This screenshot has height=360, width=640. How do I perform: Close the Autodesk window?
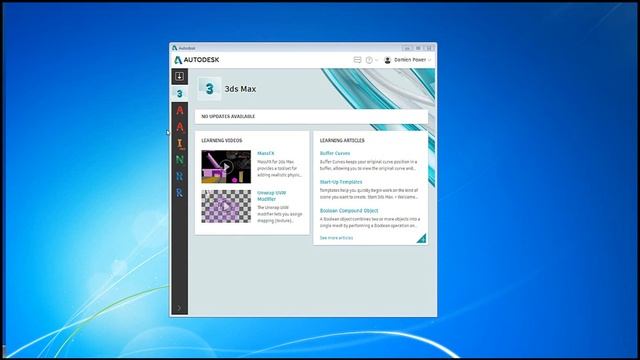(429, 48)
